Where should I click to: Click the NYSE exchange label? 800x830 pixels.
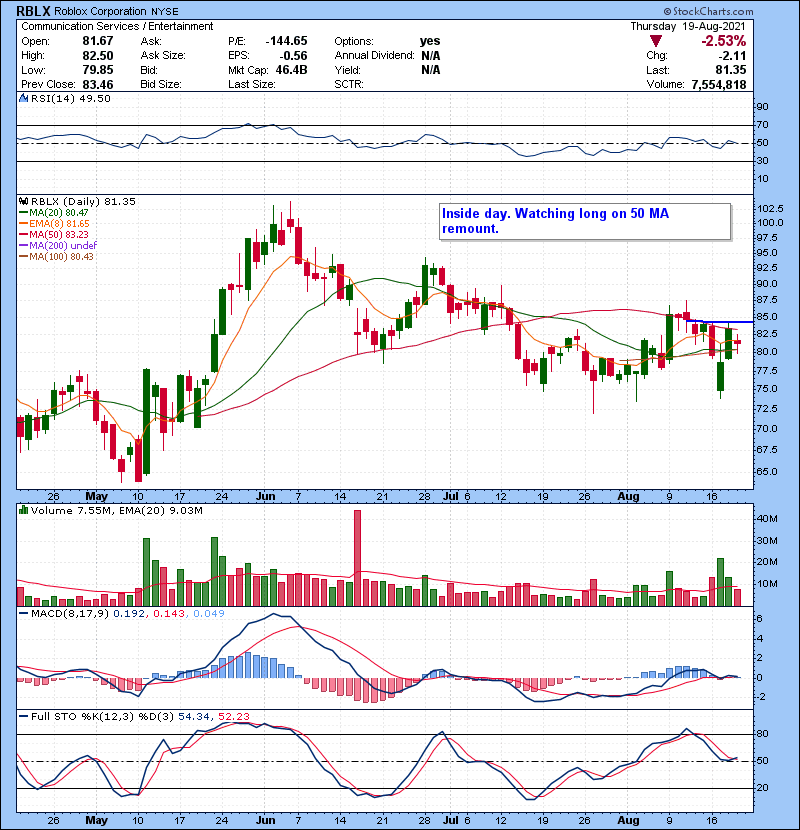[164, 11]
